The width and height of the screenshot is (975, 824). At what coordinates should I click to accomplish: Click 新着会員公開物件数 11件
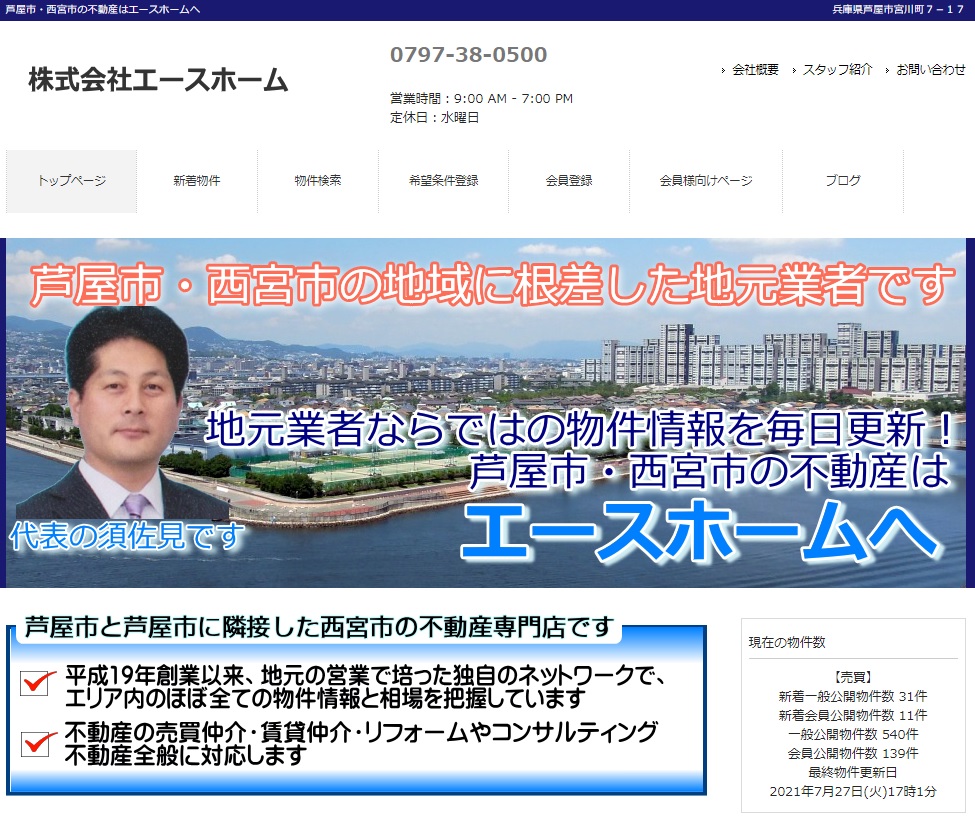(853, 715)
